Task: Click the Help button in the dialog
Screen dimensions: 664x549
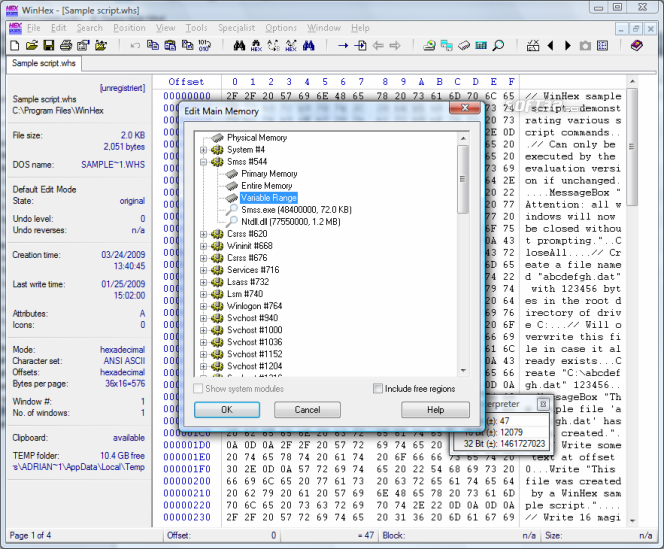Action: (435, 410)
